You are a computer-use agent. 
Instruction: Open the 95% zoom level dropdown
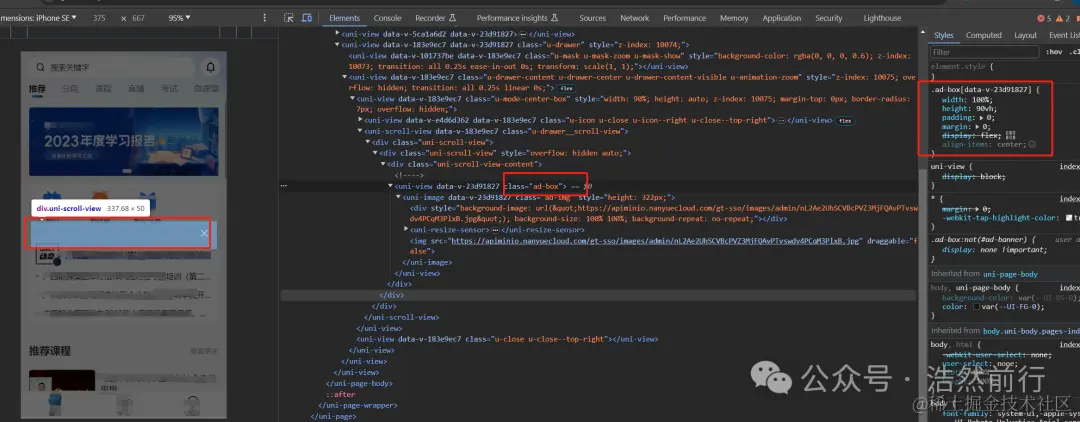[x=179, y=18]
